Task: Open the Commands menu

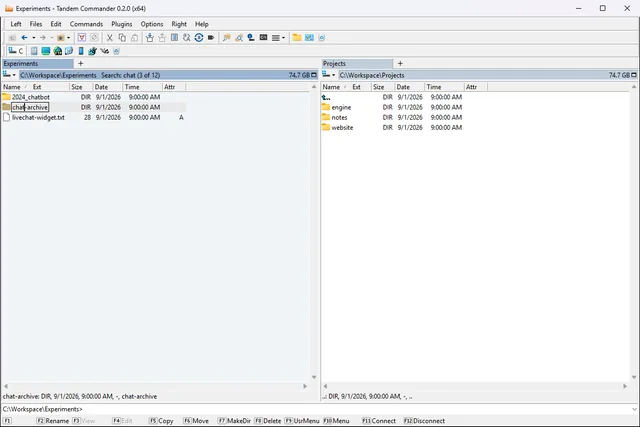Action: tap(86, 24)
